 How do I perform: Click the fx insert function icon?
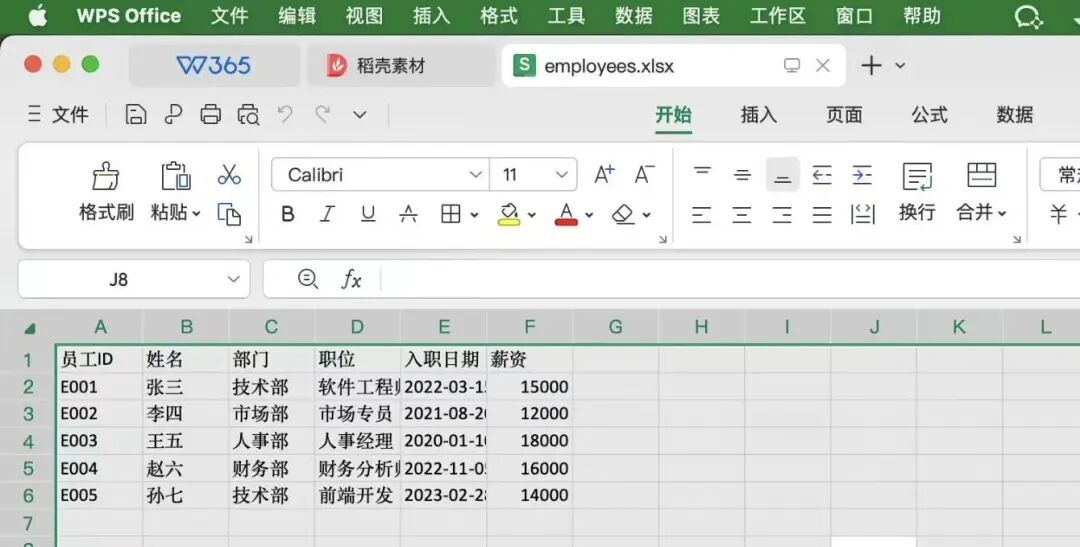coord(351,279)
